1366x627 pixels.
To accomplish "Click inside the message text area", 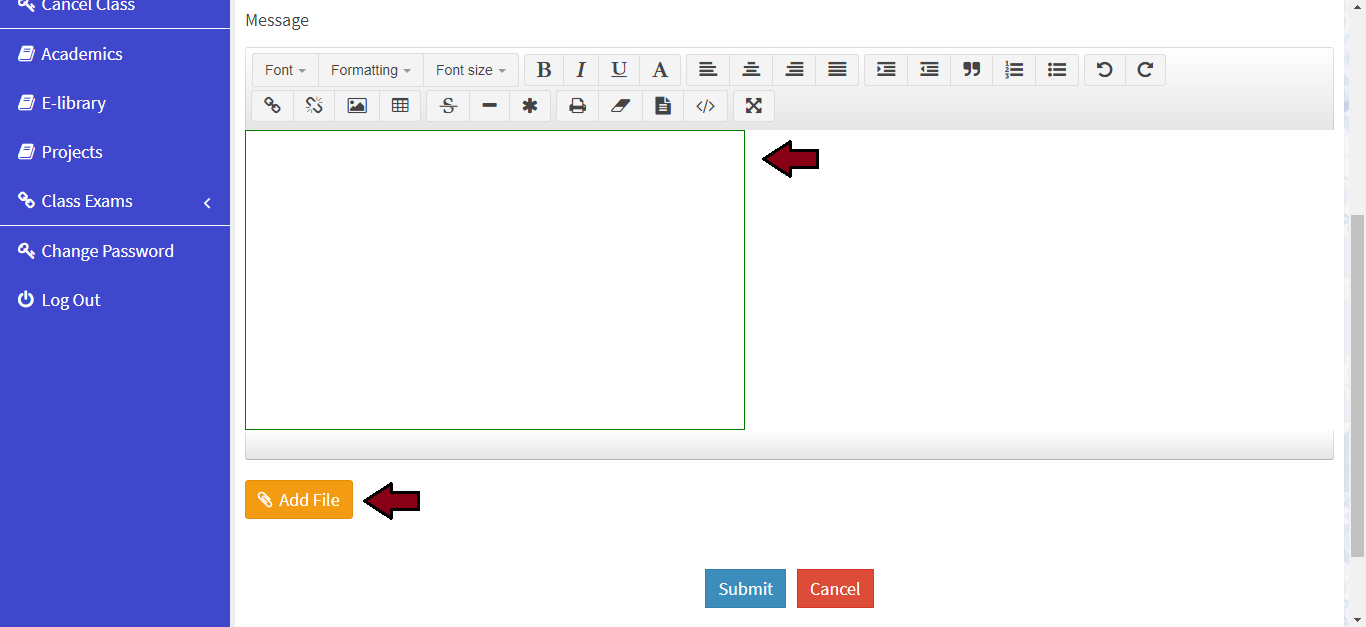I will click(x=495, y=280).
